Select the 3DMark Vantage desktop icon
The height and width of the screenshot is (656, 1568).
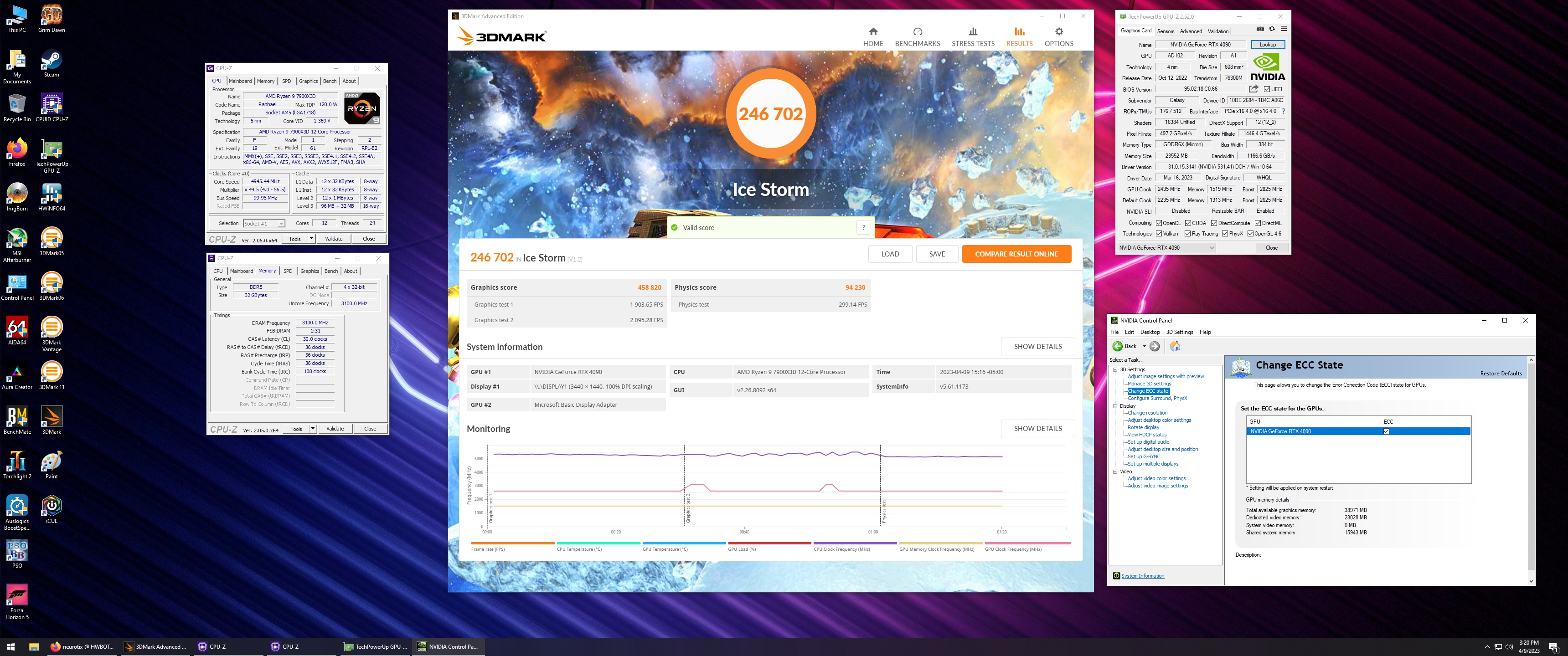pyautogui.click(x=52, y=334)
